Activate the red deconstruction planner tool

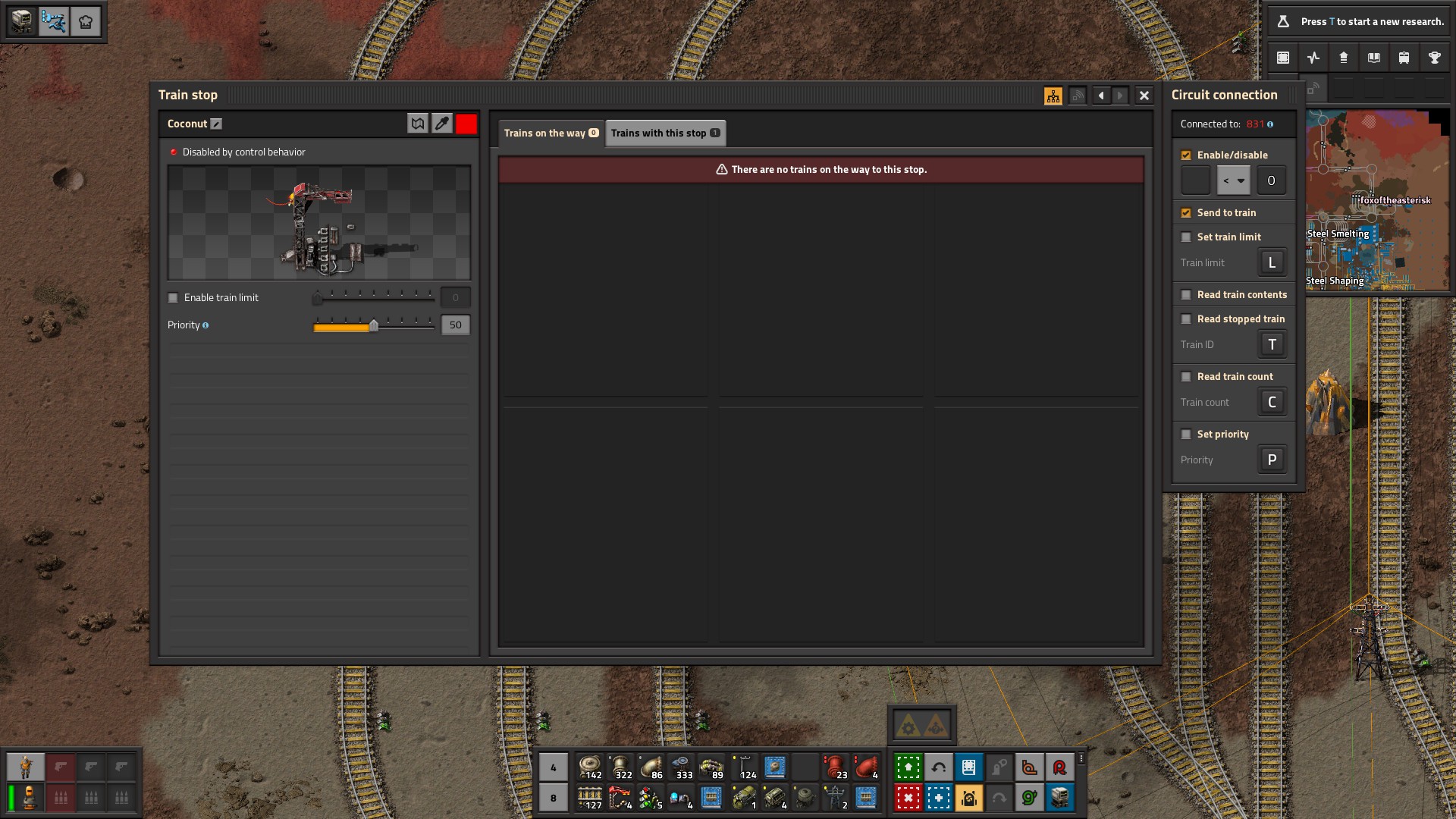pyautogui.click(x=908, y=798)
